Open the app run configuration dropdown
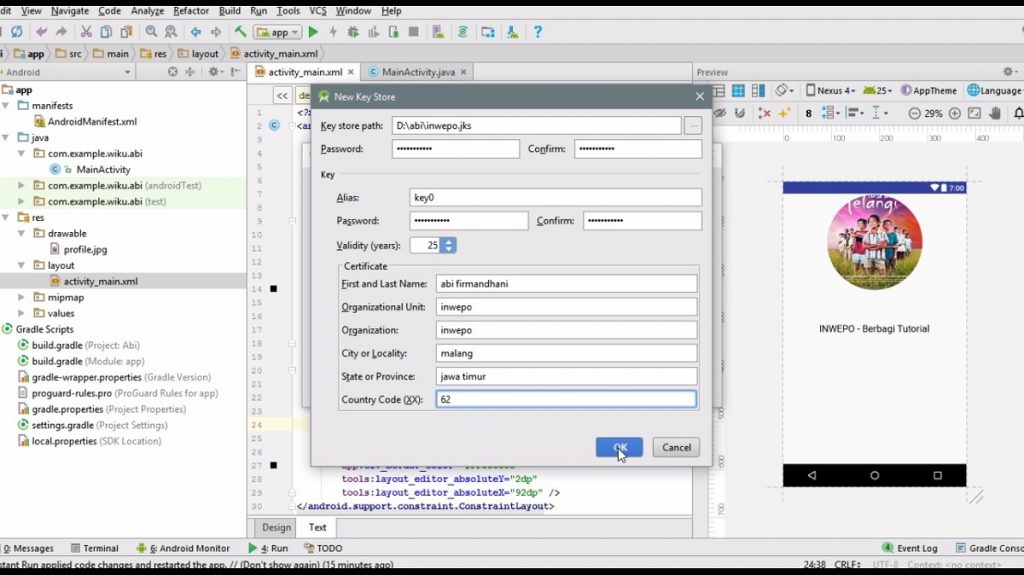This screenshot has height=575, width=1024. [277, 32]
